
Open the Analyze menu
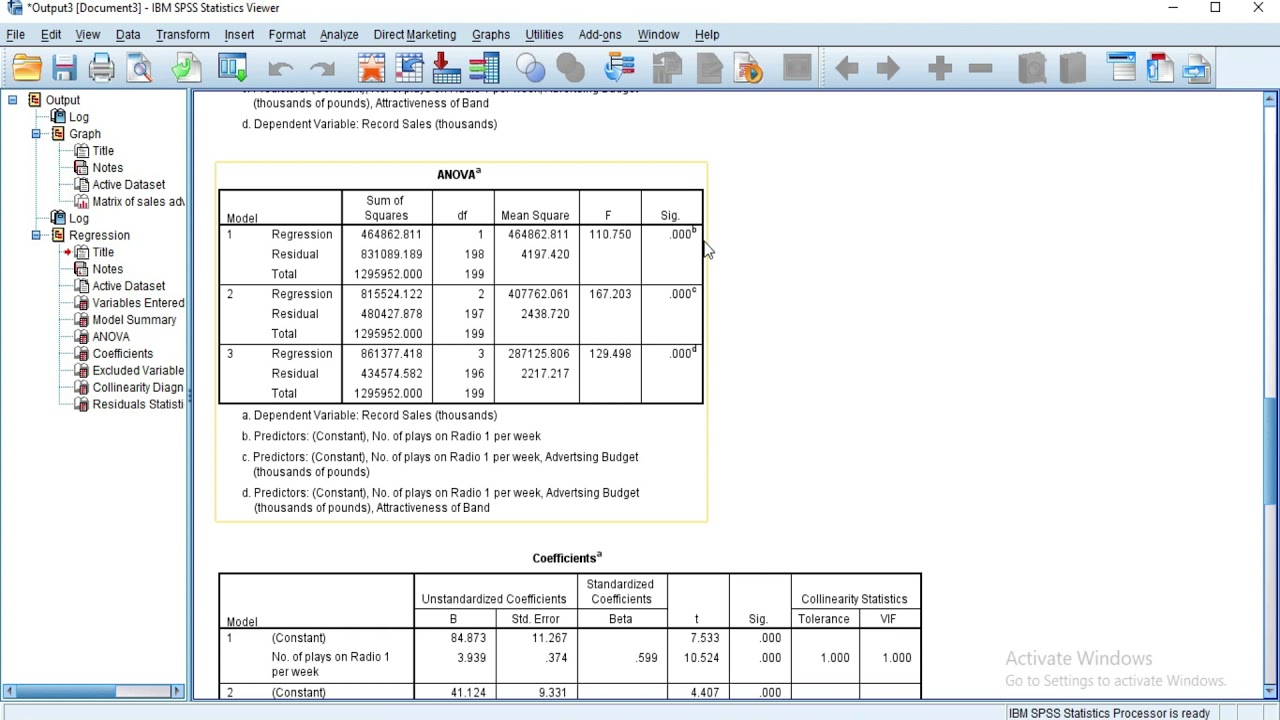(x=339, y=34)
